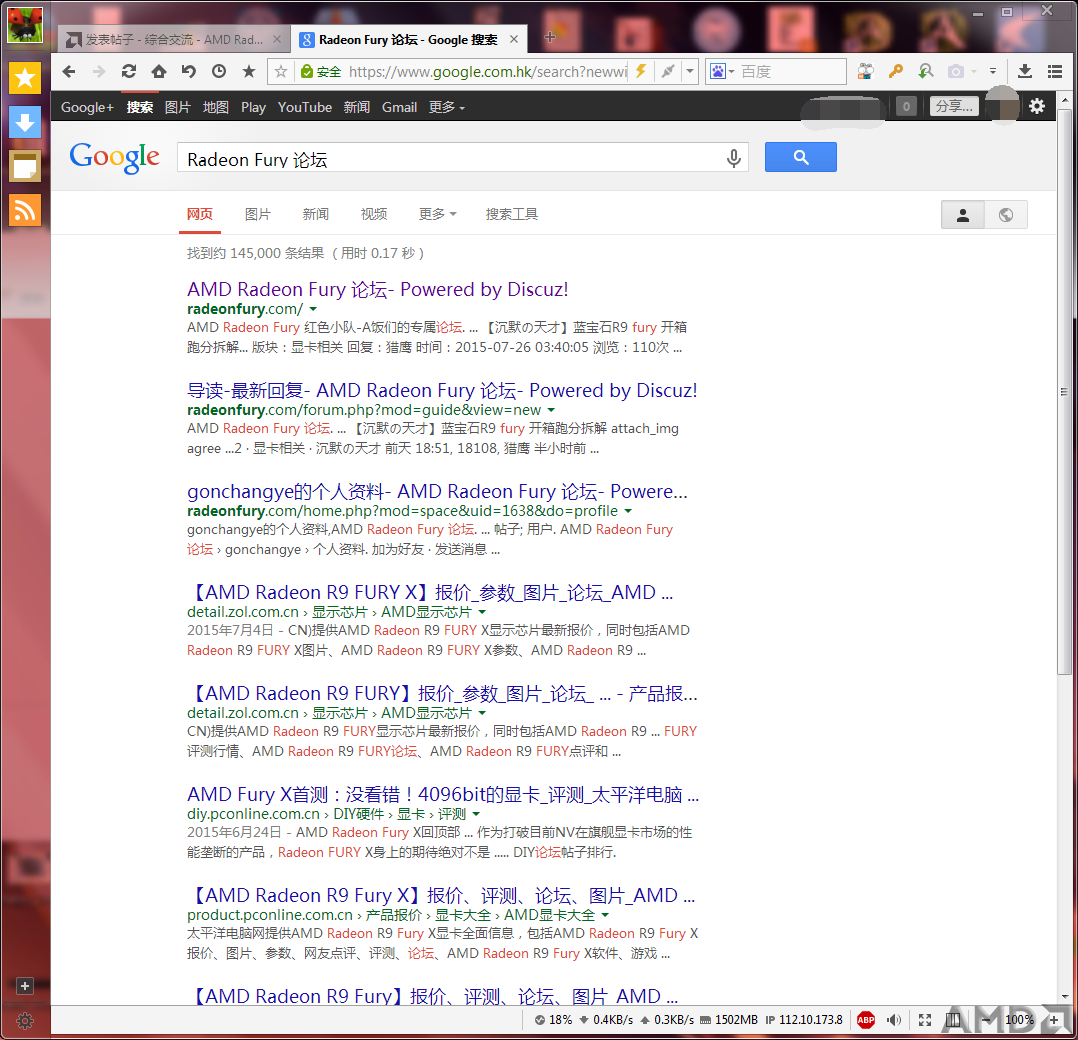
Task: Go back to the previous page
Action: (69, 71)
